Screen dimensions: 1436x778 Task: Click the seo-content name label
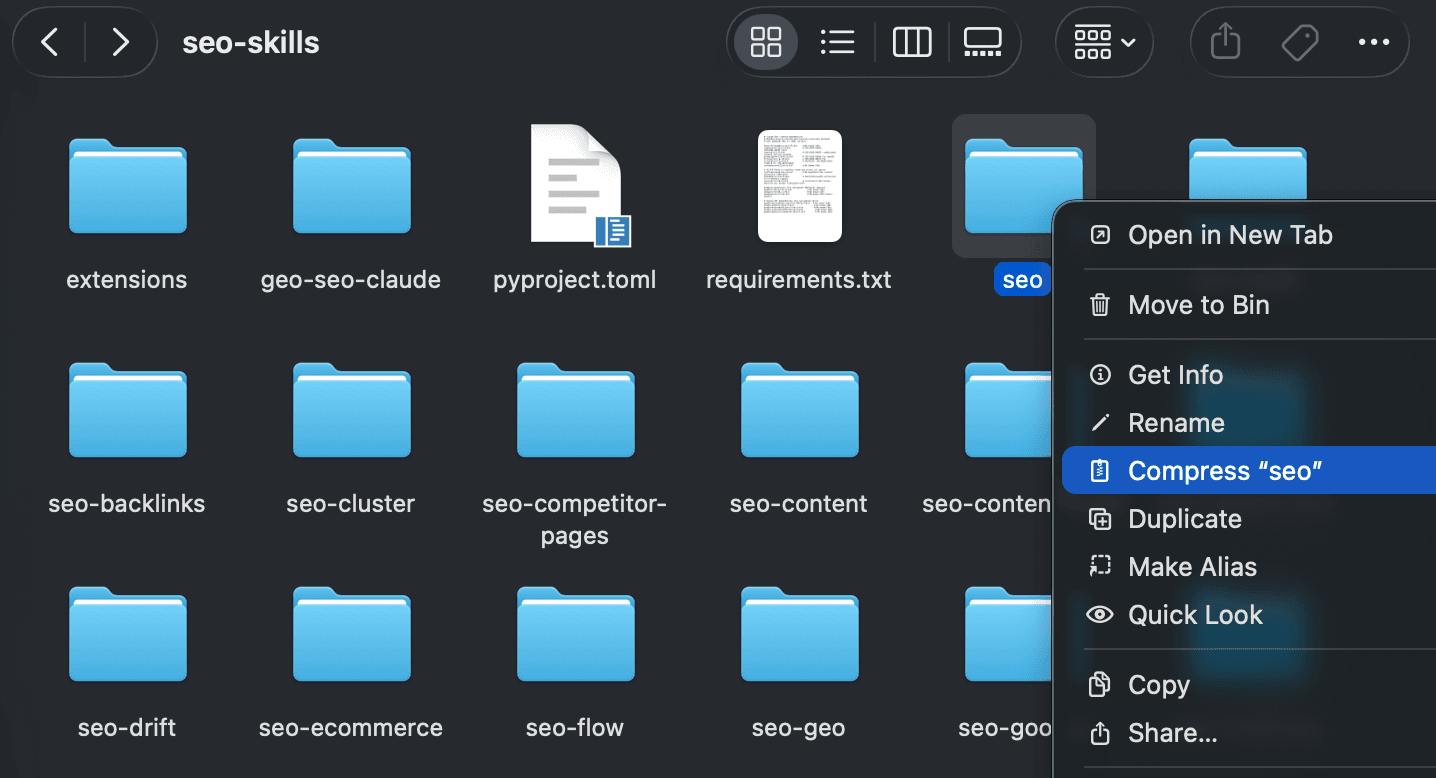point(799,504)
